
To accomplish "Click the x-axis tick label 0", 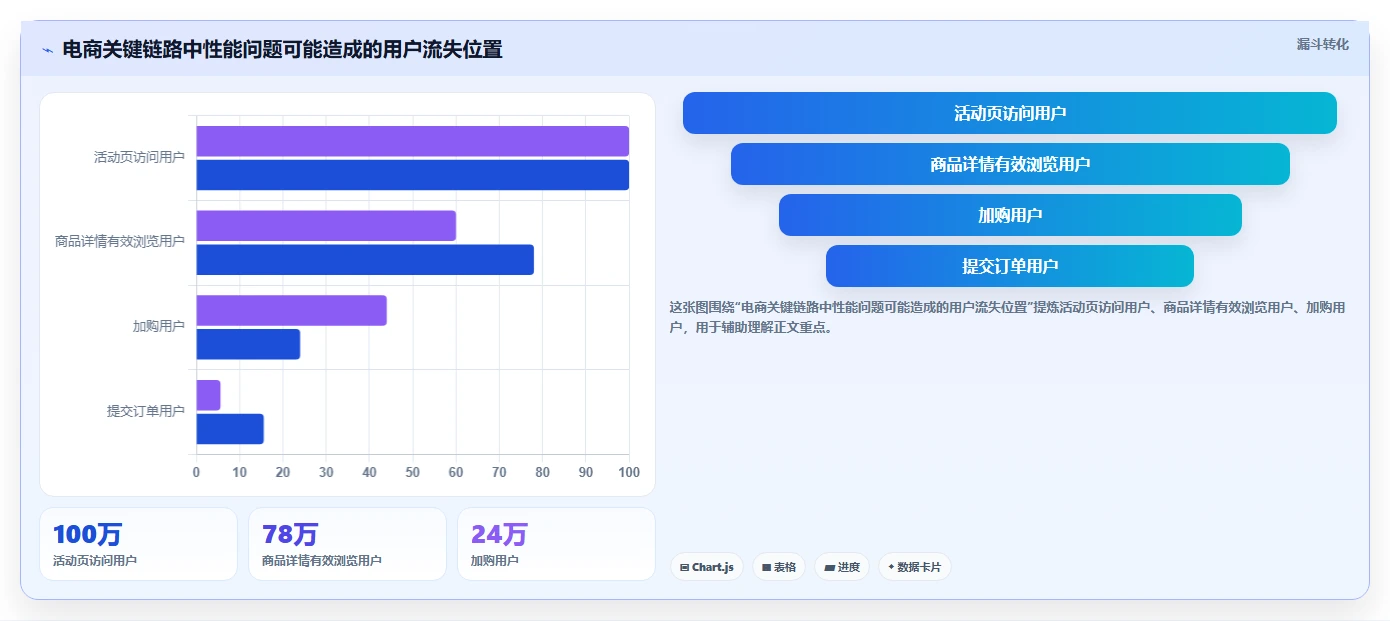I will point(196,472).
